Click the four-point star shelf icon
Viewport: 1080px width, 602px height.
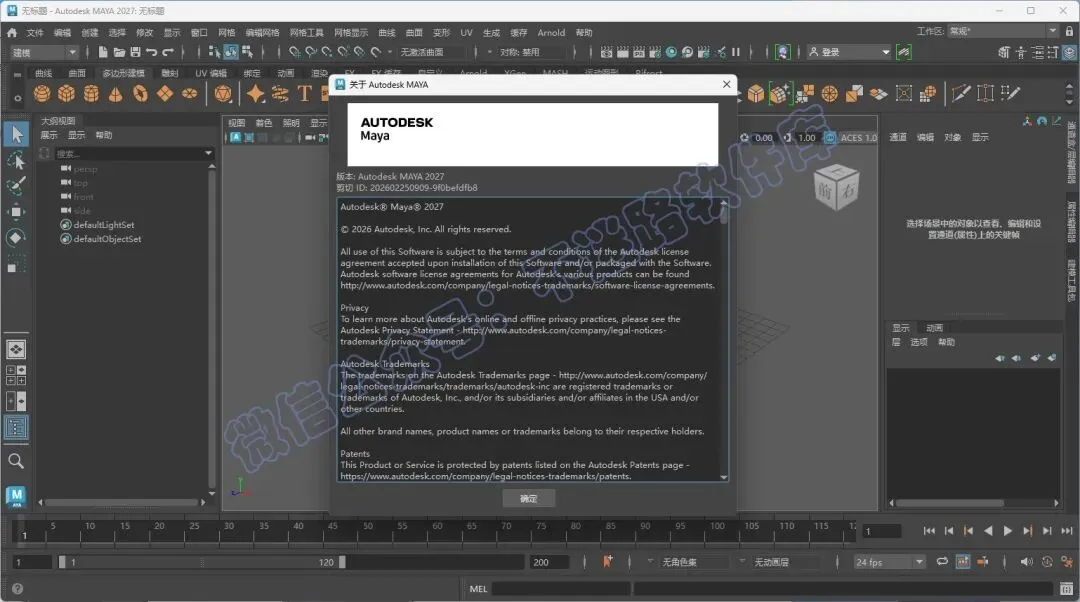click(256, 93)
